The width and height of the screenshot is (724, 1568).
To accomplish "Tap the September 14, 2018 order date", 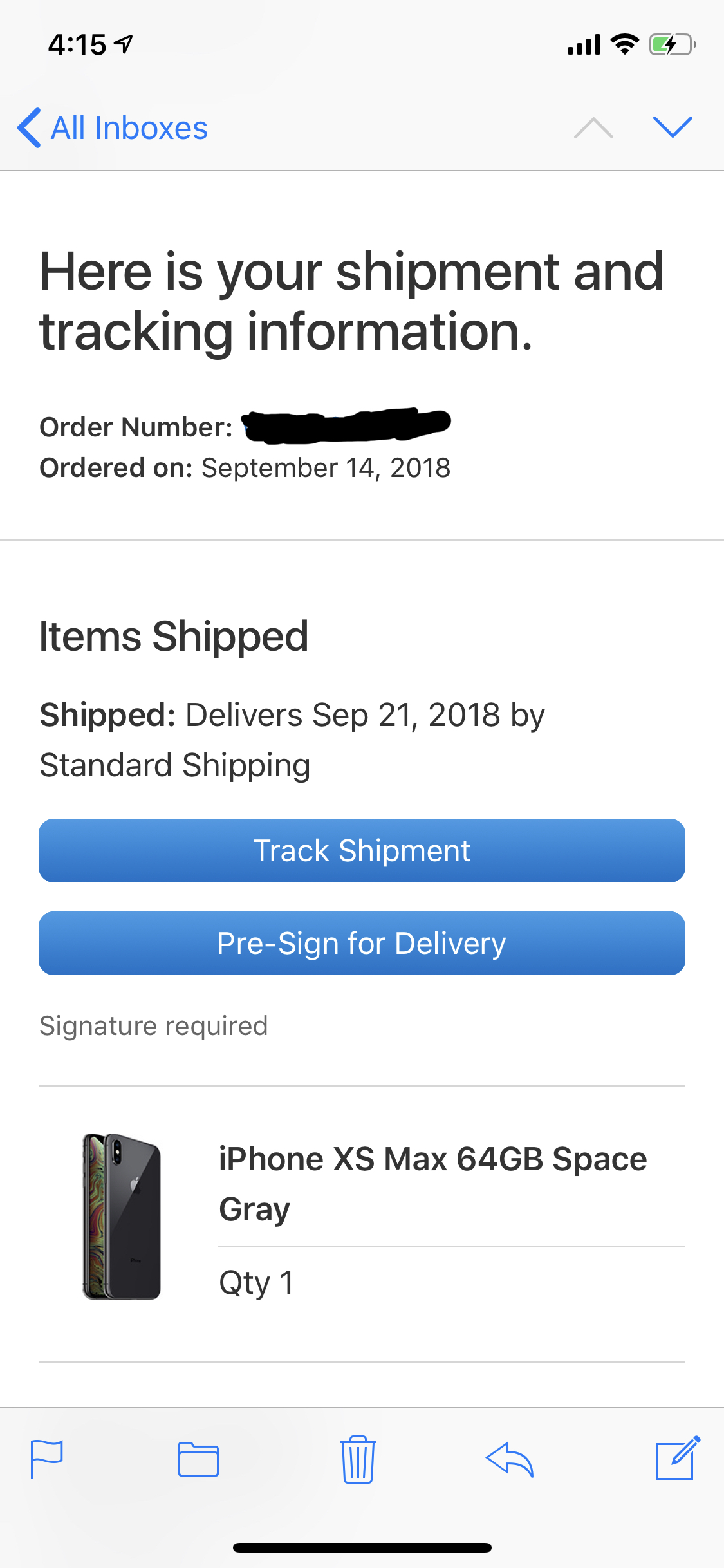I will (x=326, y=468).
